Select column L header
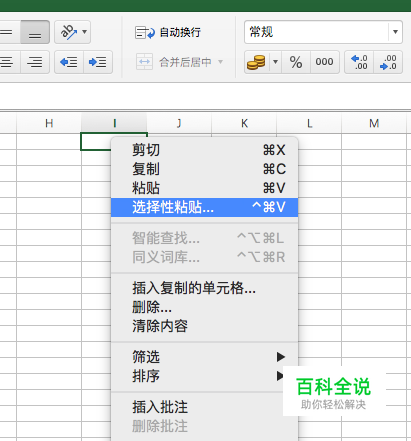The image size is (411, 441). click(309, 123)
